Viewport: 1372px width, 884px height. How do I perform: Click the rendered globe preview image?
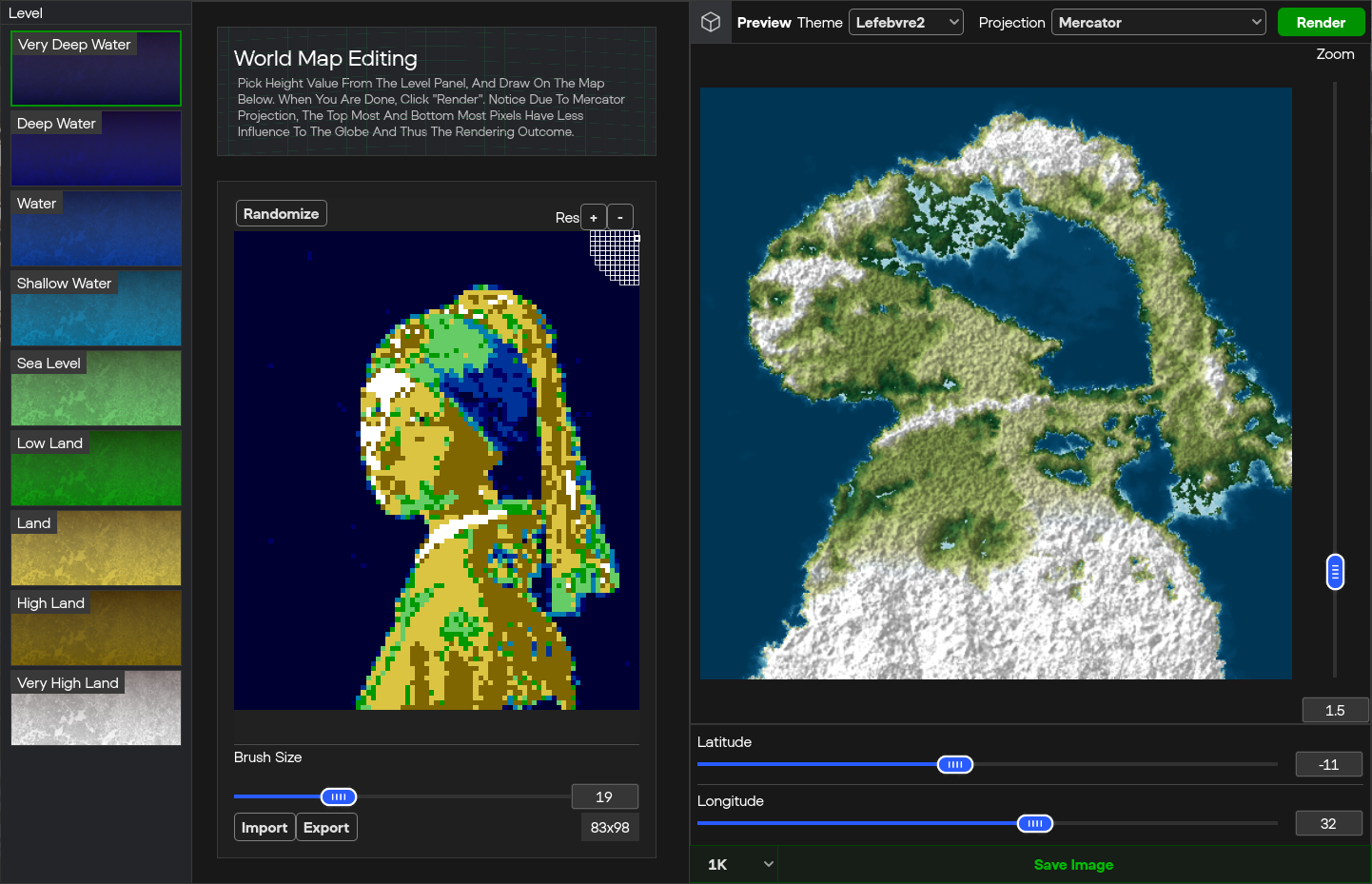click(996, 383)
